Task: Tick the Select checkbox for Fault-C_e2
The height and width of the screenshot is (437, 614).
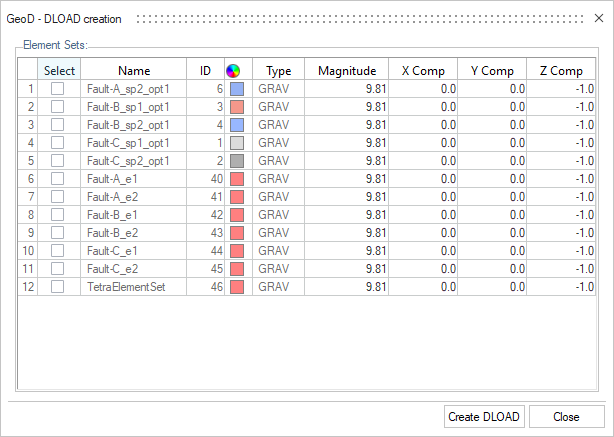Action: click(x=58, y=269)
